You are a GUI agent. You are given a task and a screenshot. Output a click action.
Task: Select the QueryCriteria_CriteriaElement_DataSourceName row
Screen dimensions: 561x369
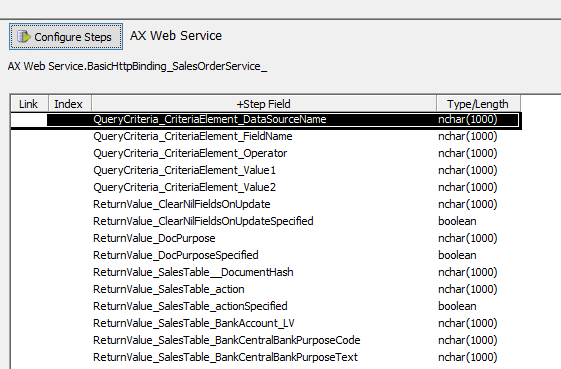(x=266, y=120)
